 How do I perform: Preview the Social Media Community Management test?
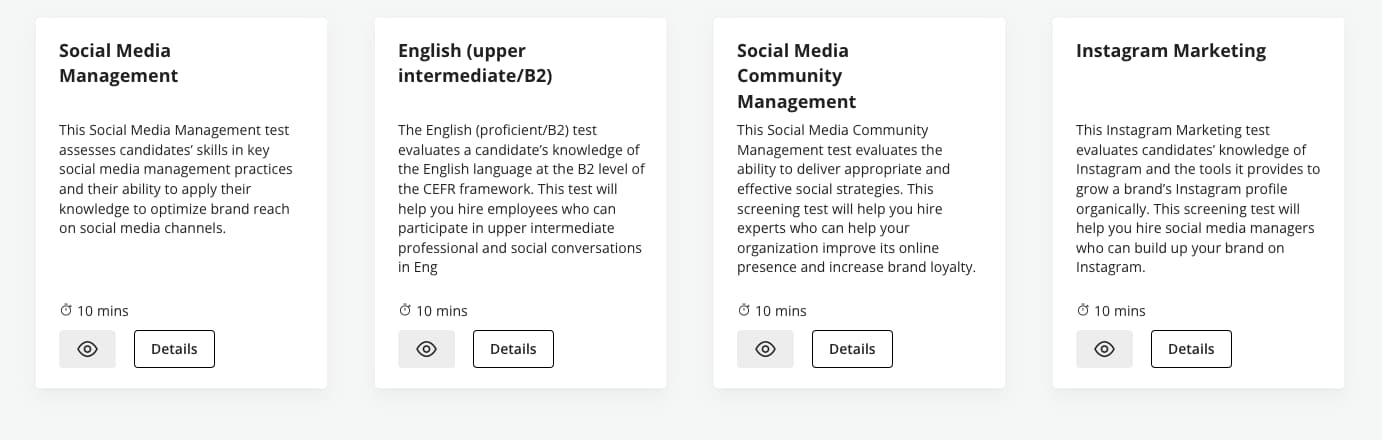click(765, 349)
